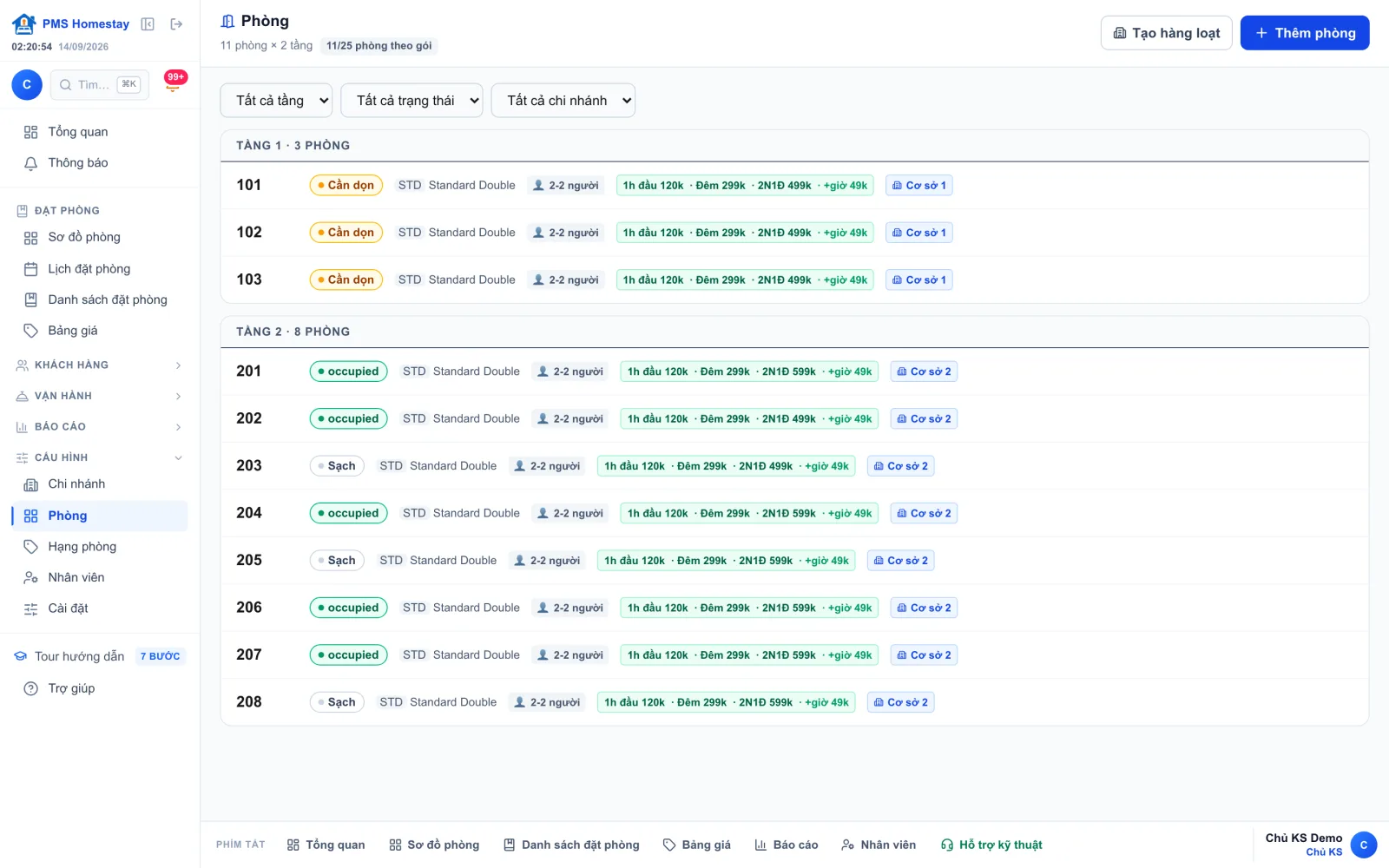
Task: Open Nhân viên in the sidebar
Action: click(100, 577)
